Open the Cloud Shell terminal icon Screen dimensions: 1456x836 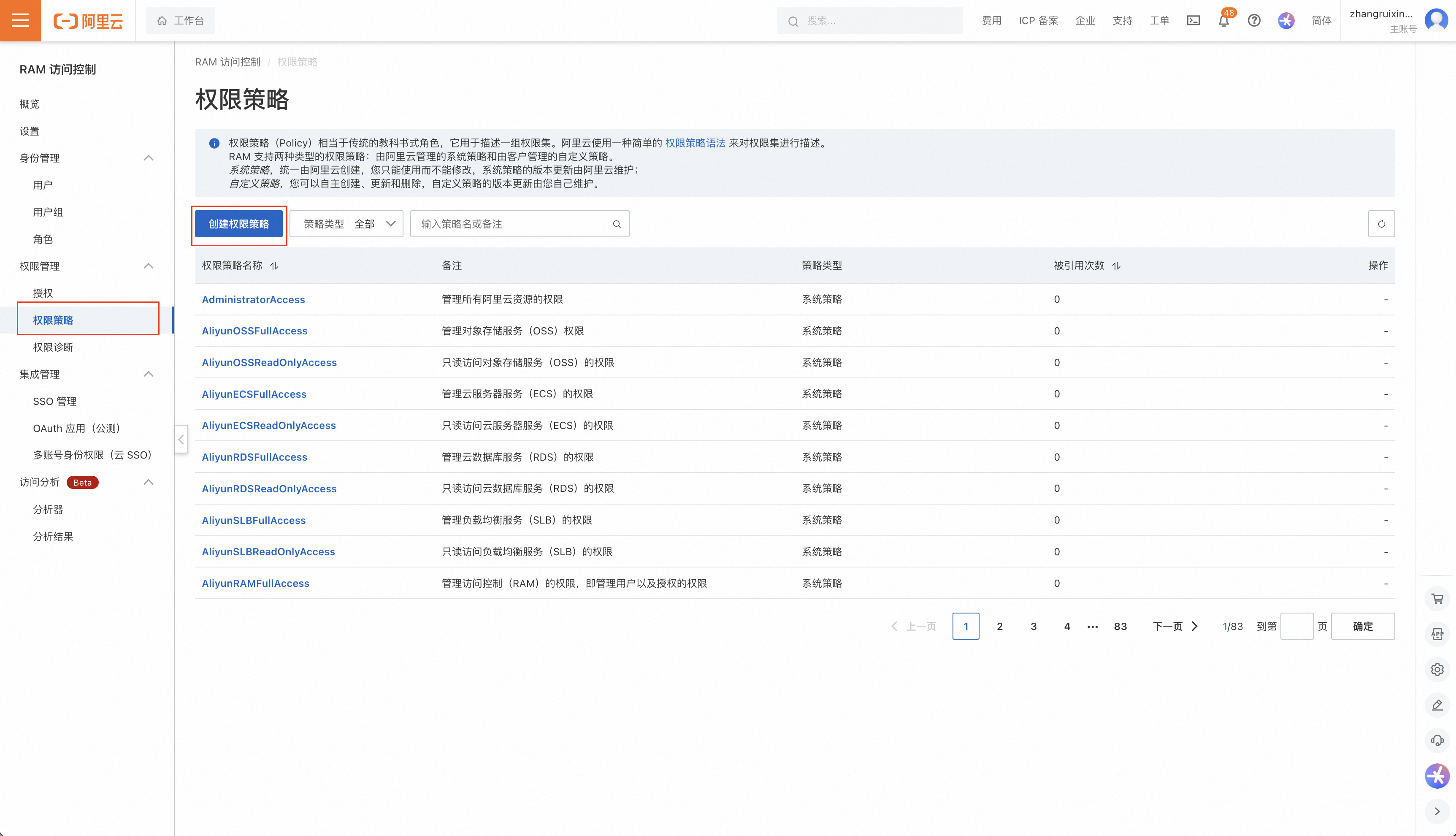[x=1193, y=21]
